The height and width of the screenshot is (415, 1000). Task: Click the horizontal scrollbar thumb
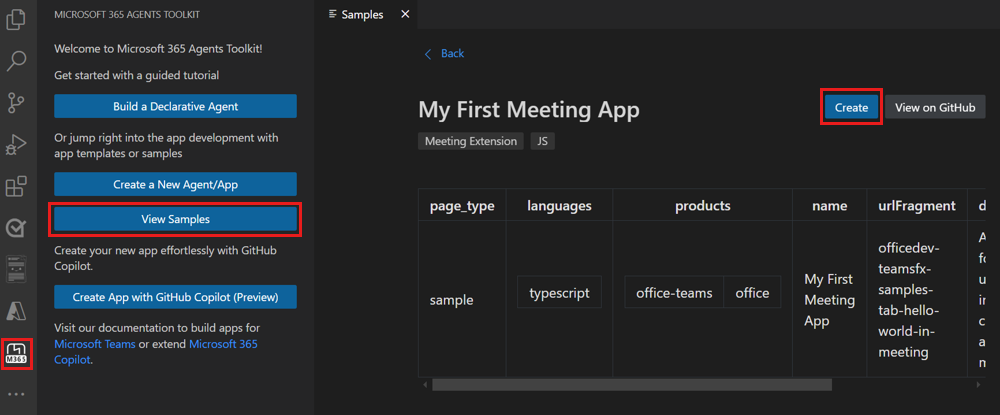631,384
